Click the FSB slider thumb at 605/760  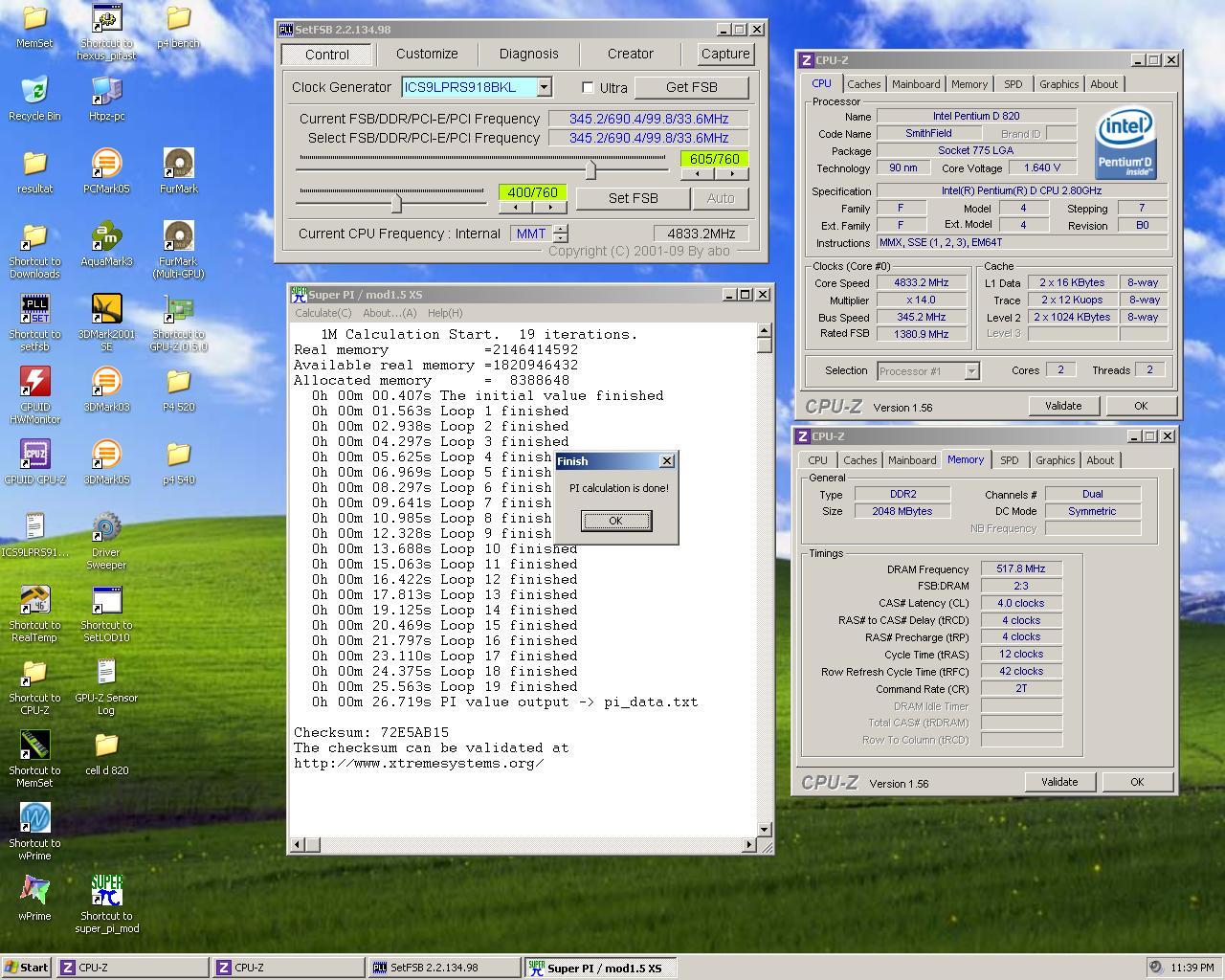[590, 169]
